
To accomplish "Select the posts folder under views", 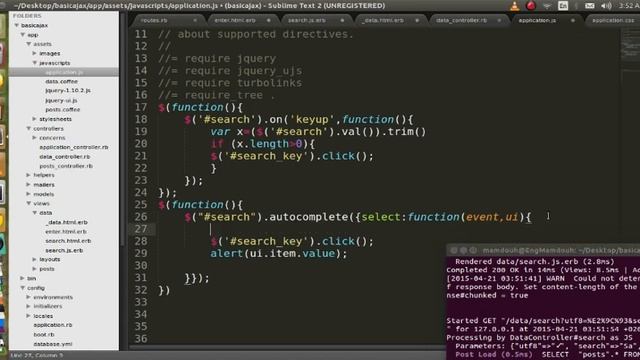I will 47,269.
